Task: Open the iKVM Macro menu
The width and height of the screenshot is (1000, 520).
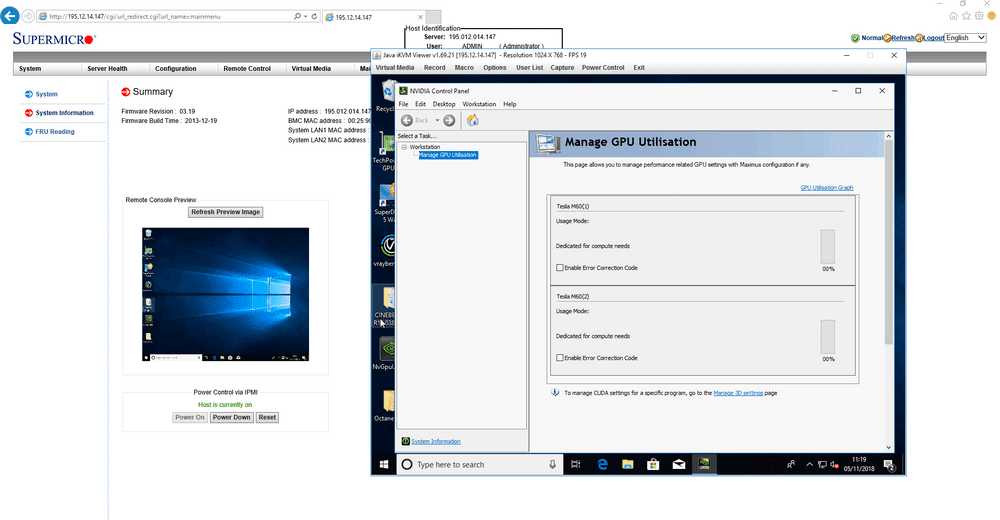Action: pos(464,68)
